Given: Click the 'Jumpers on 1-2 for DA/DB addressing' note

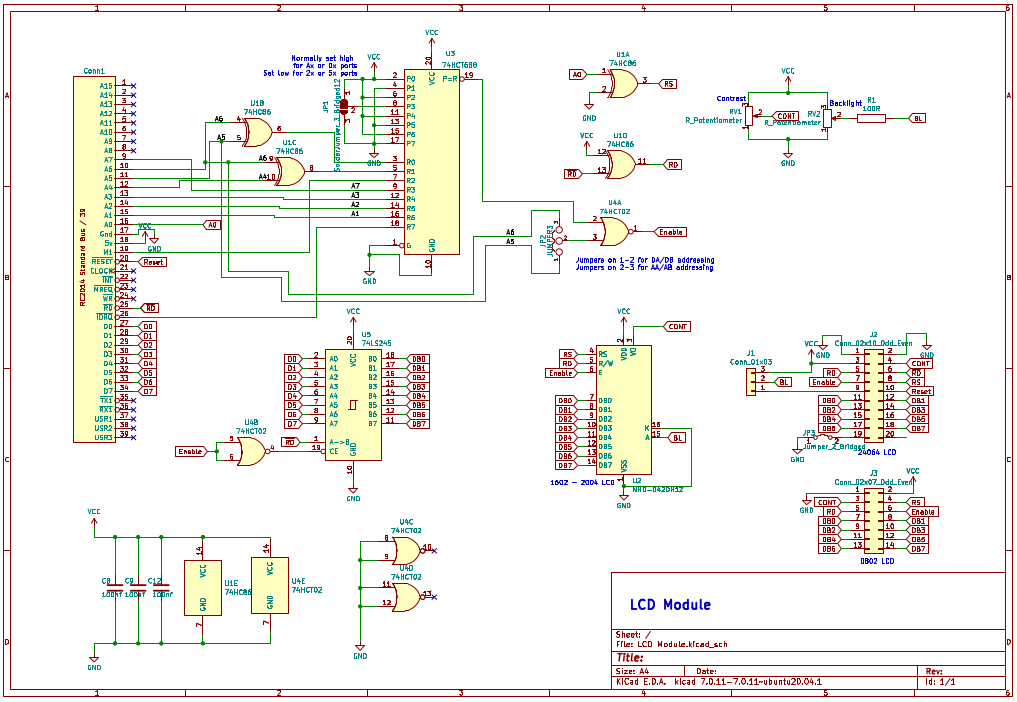Looking at the screenshot, I should coord(645,260).
